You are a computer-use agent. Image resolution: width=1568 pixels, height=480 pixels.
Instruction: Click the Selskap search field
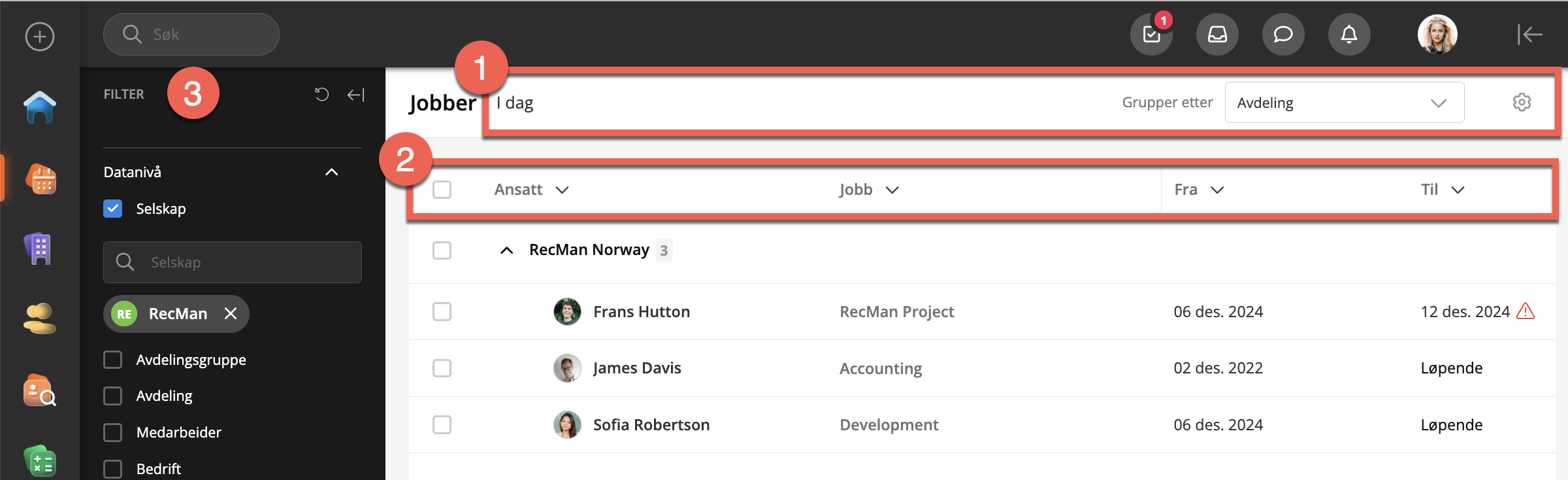233,262
